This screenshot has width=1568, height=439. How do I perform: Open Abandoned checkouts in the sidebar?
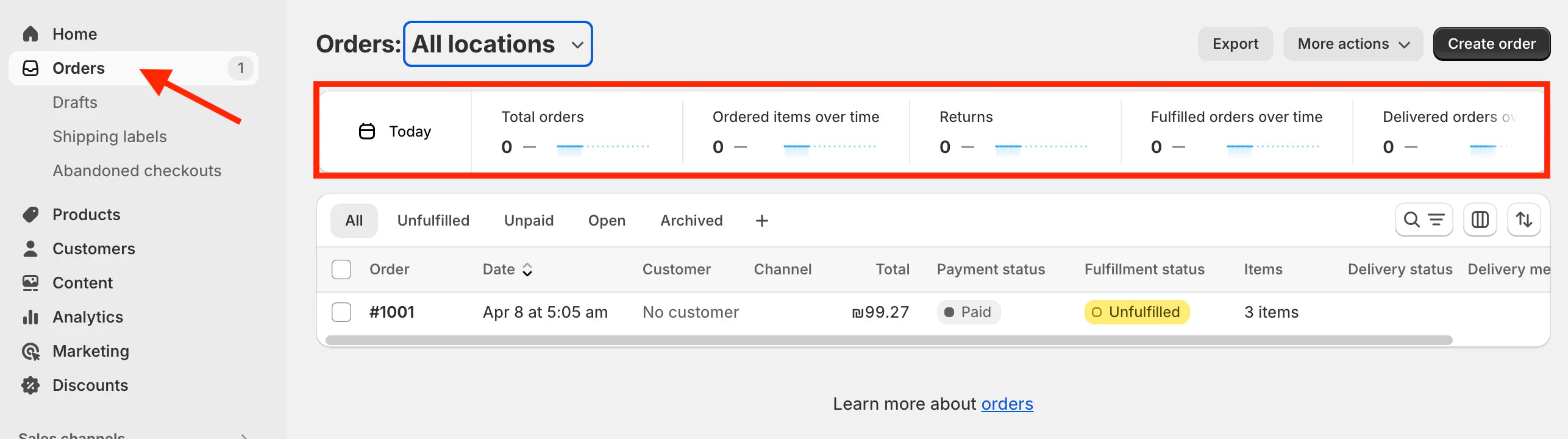coord(137,171)
